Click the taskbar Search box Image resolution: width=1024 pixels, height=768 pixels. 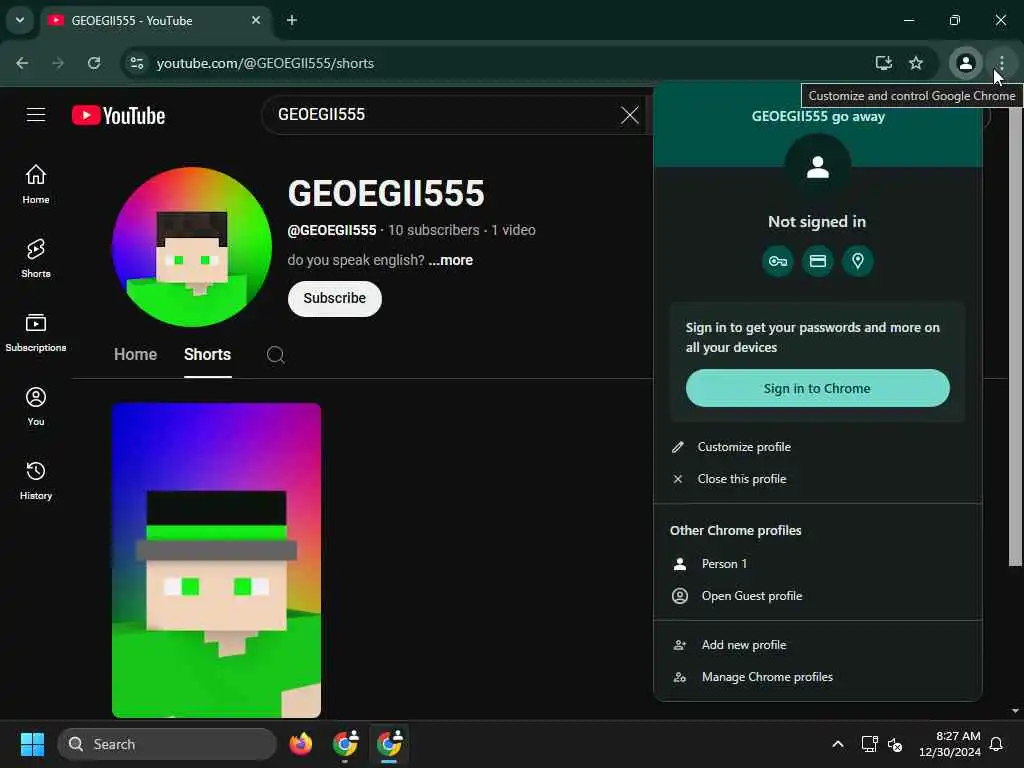[167, 744]
